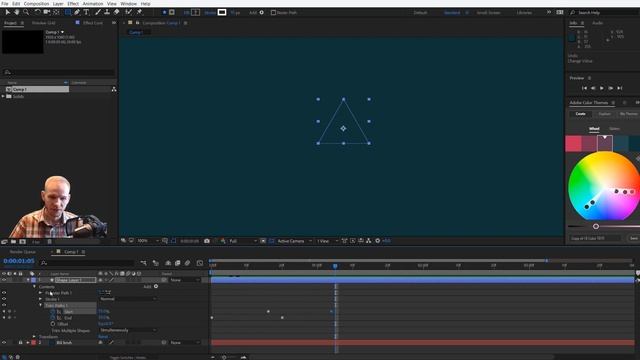Select the Eraser tool

[x=116, y=12]
